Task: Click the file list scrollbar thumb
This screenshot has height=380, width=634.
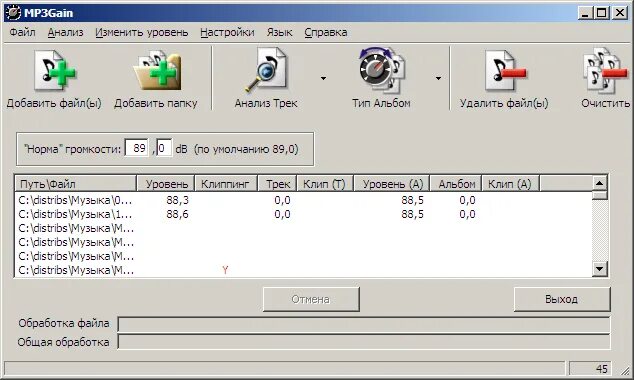Action: pos(600,195)
